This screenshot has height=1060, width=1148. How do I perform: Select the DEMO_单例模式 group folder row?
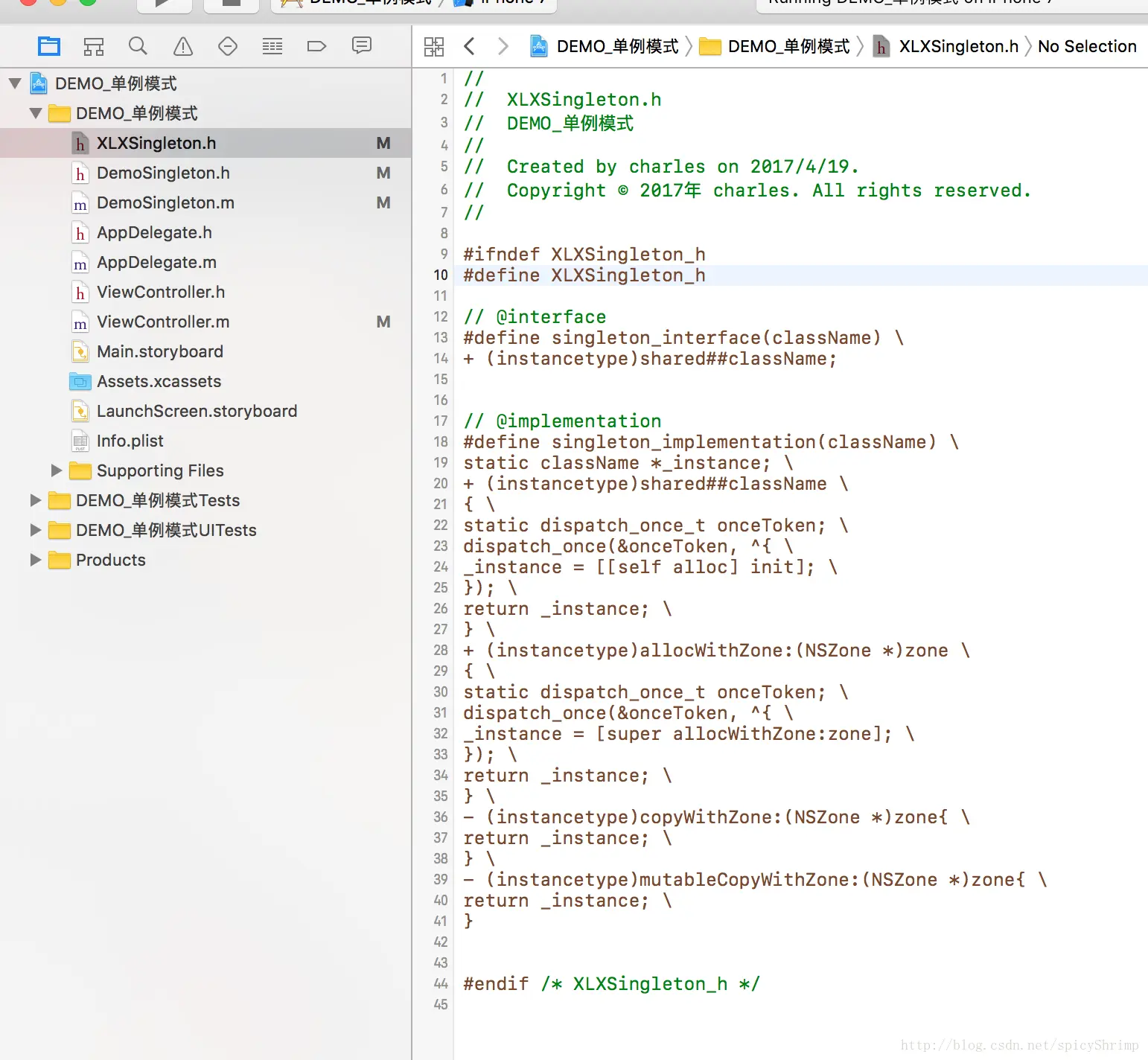pyautogui.click(x=205, y=113)
